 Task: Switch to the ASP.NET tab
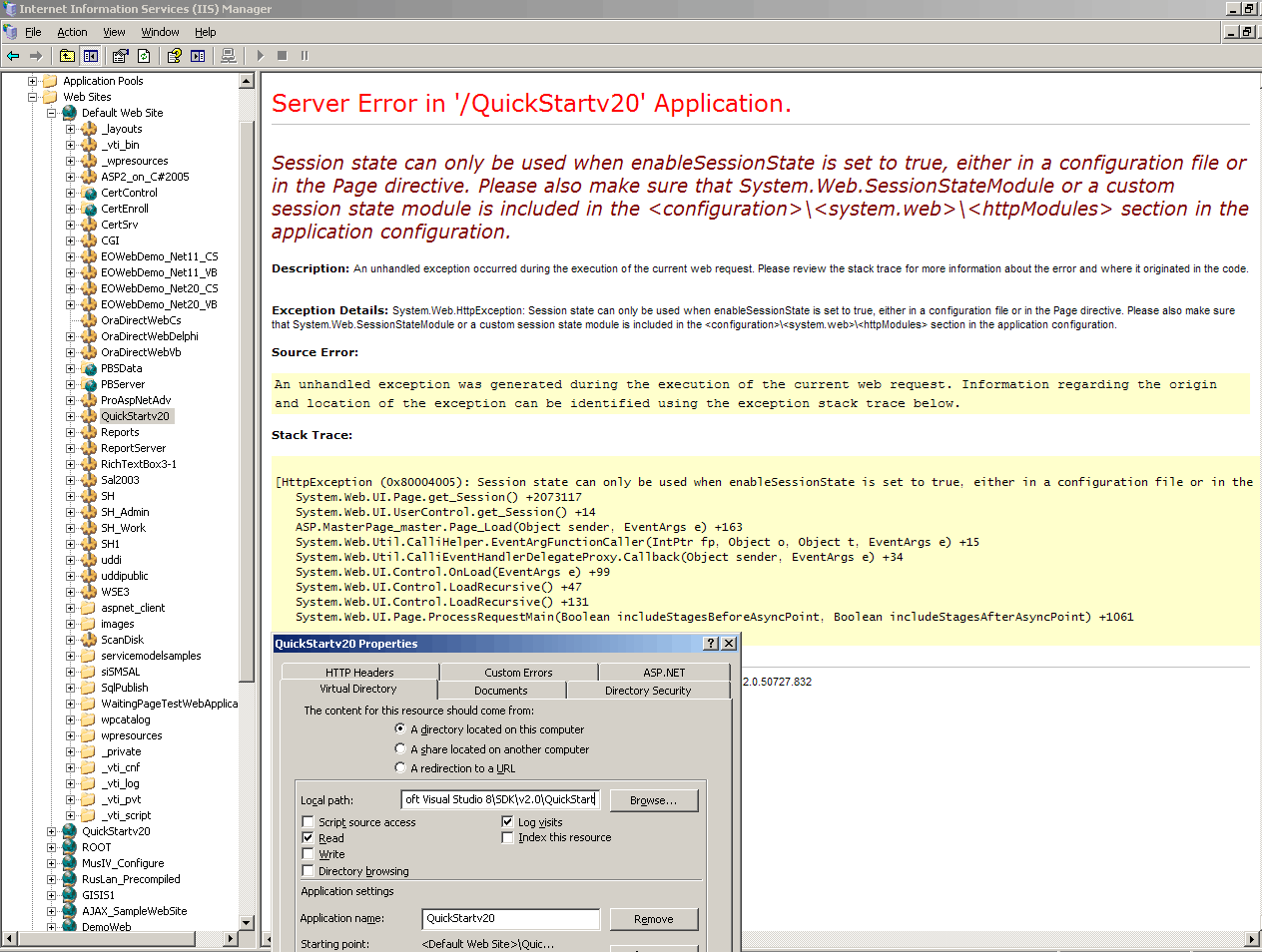[664, 673]
